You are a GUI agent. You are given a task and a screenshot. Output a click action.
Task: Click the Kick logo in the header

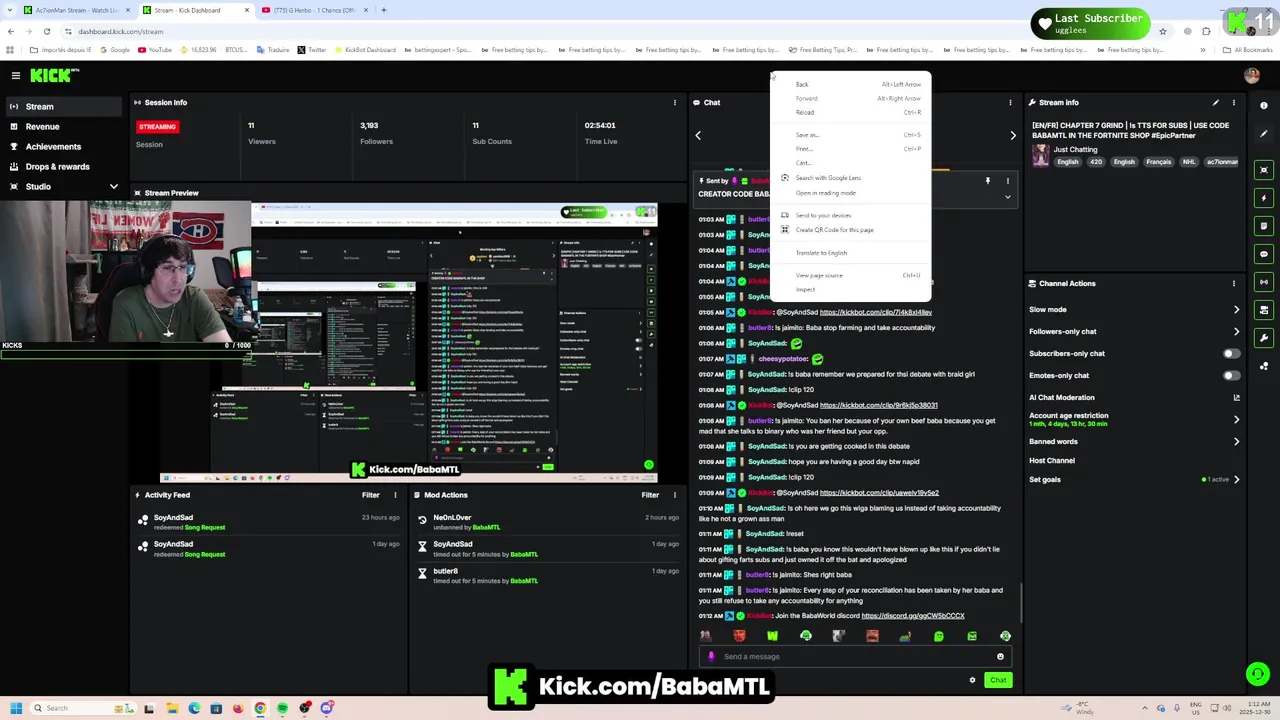[52, 75]
